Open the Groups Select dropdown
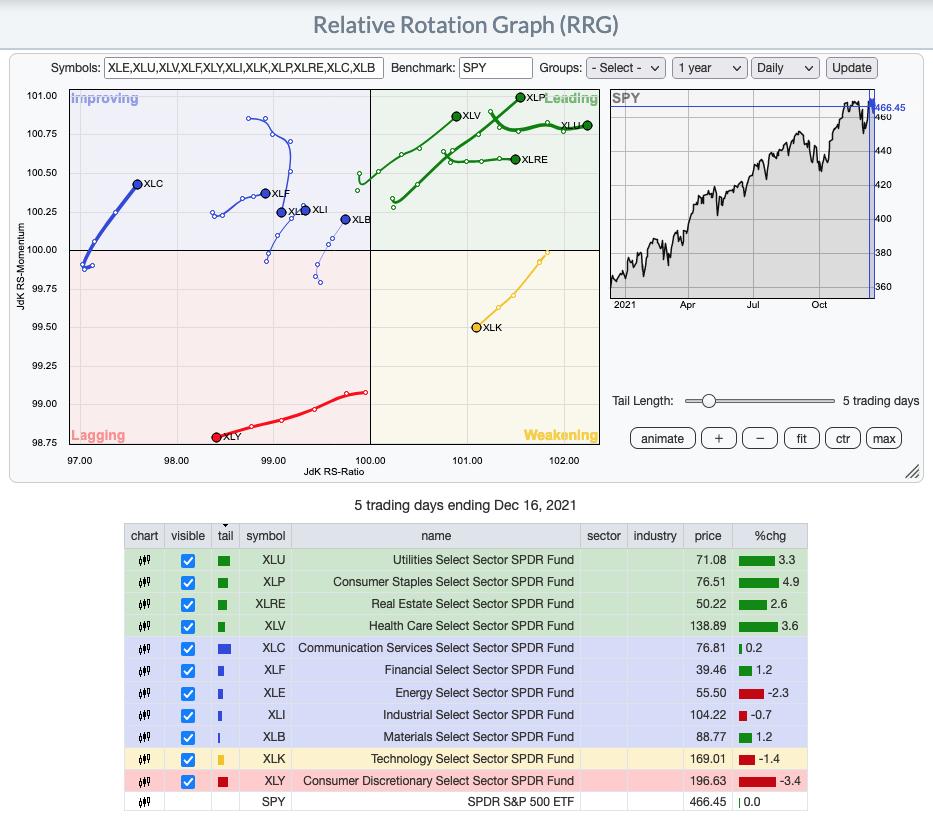Image resolution: width=933 pixels, height=817 pixels. click(625, 68)
